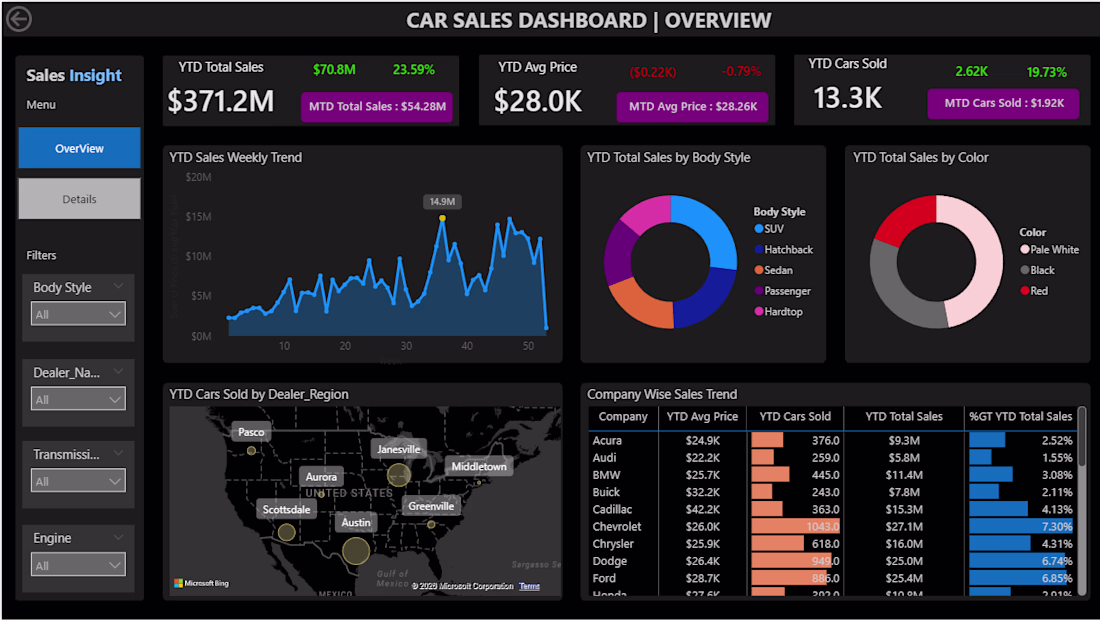Click the $371.2M YTD Total Sales value

pyautogui.click(x=220, y=101)
